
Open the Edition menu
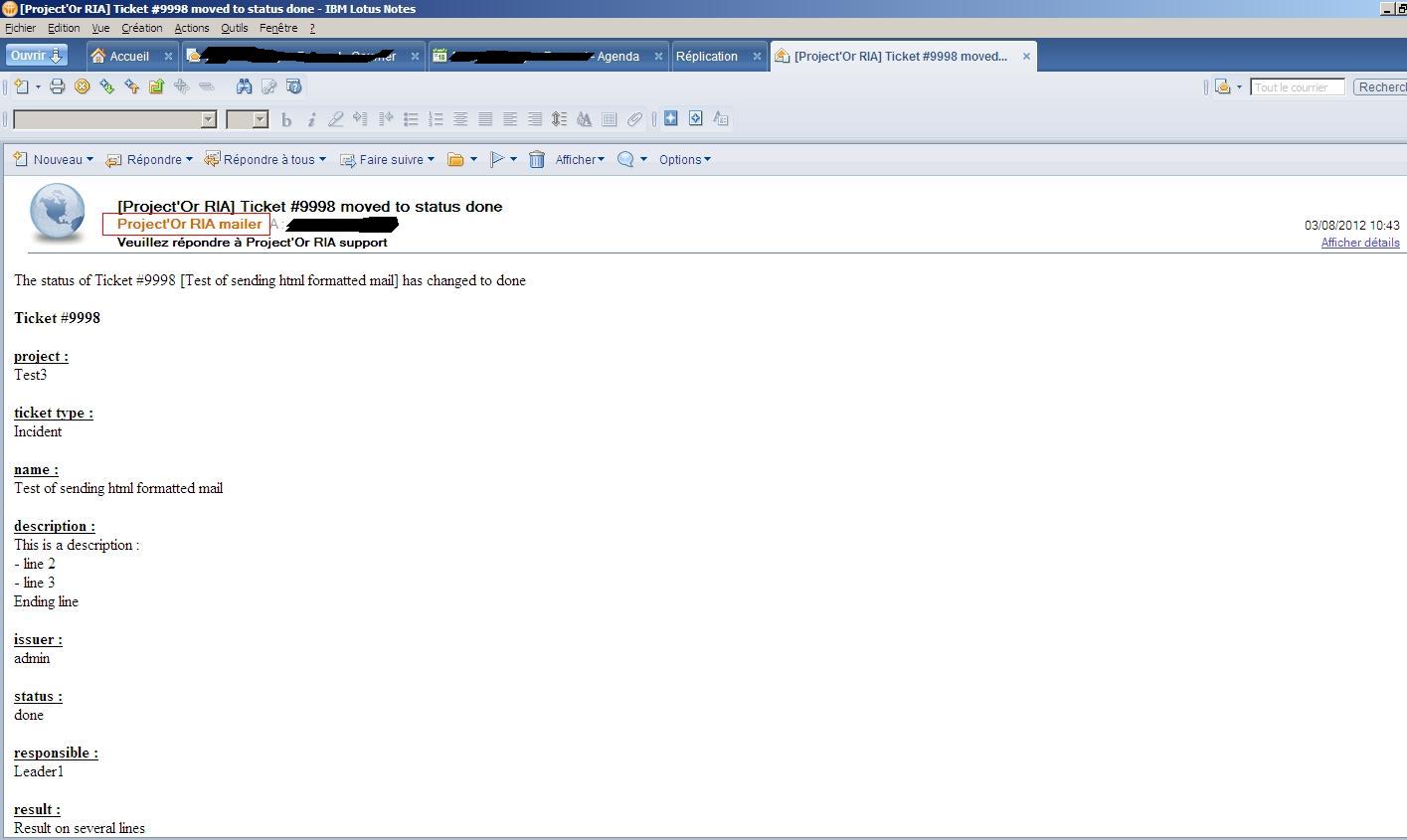point(64,28)
